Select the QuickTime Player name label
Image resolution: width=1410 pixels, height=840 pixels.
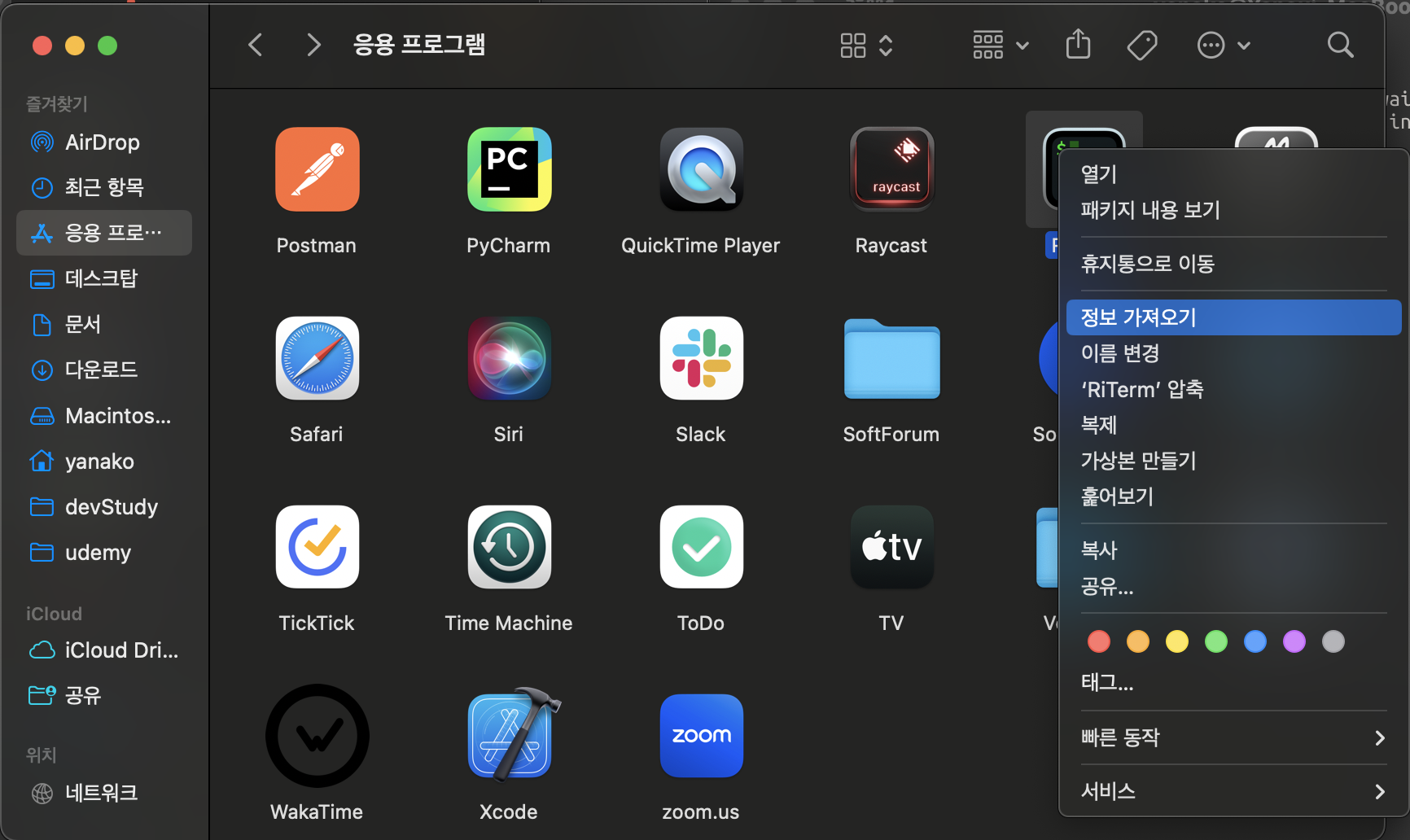[701, 246]
